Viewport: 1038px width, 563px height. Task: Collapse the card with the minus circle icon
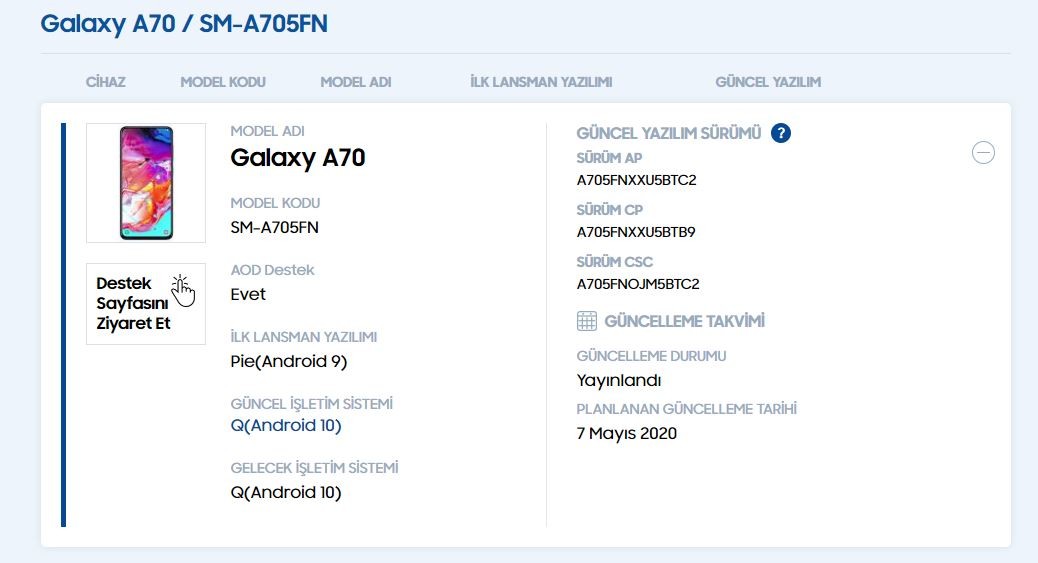(983, 152)
